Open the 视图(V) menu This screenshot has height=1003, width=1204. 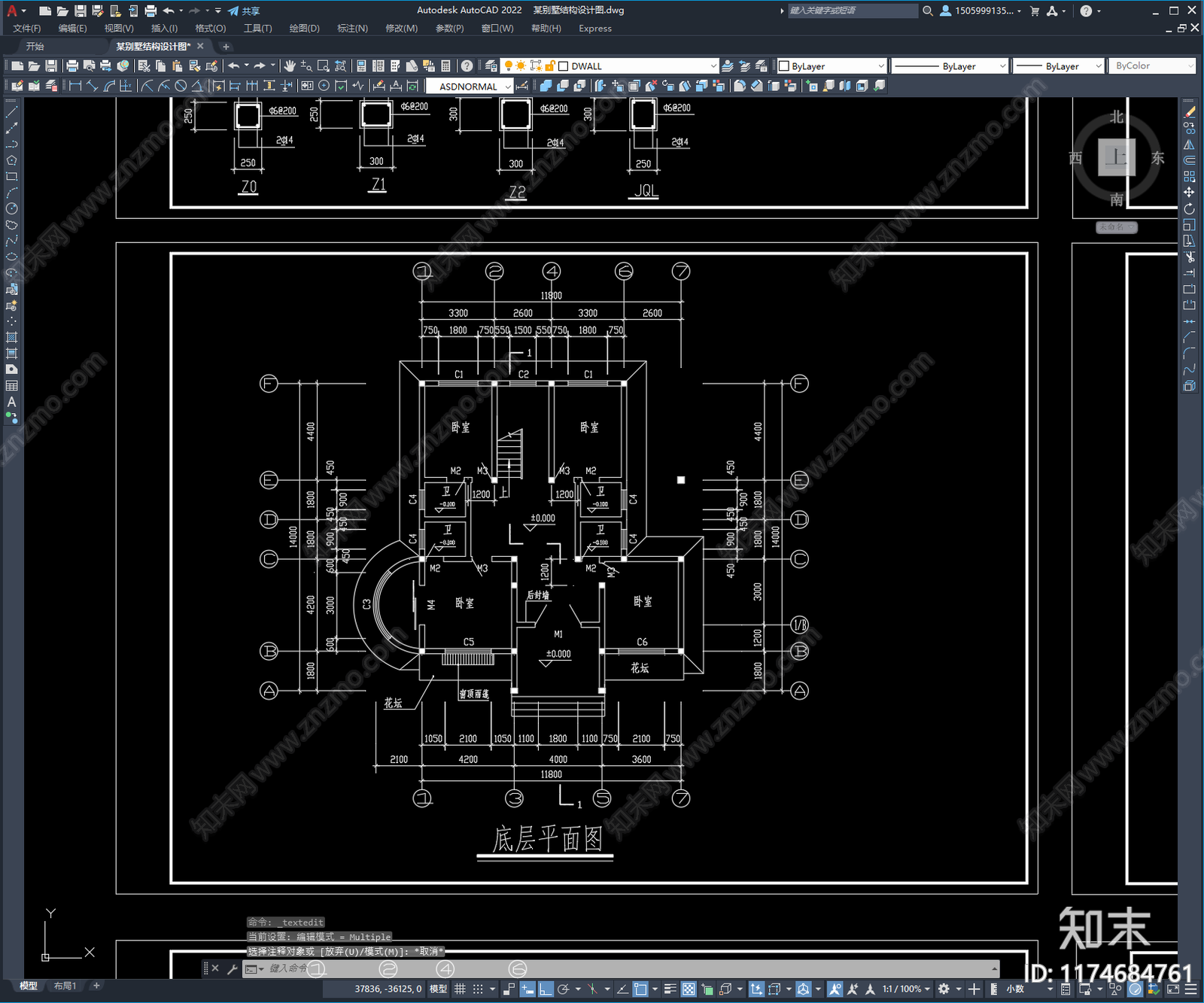click(x=119, y=29)
